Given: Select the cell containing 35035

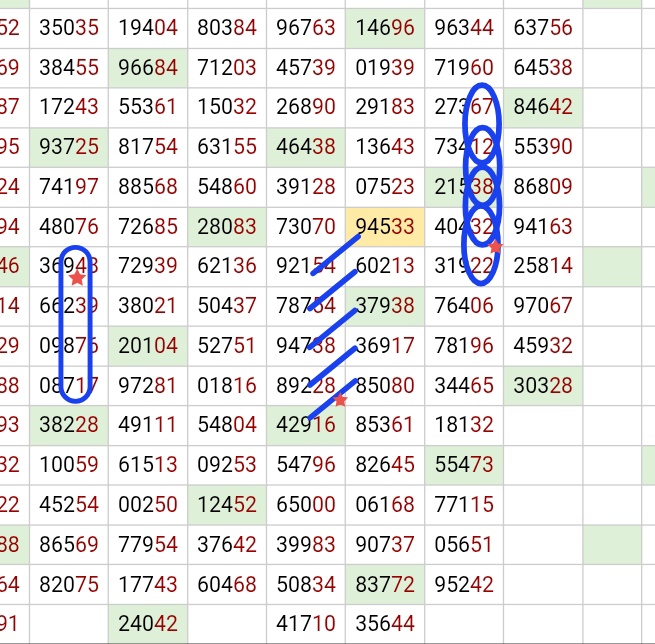Looking at the screenshot, I should (69, 28).
